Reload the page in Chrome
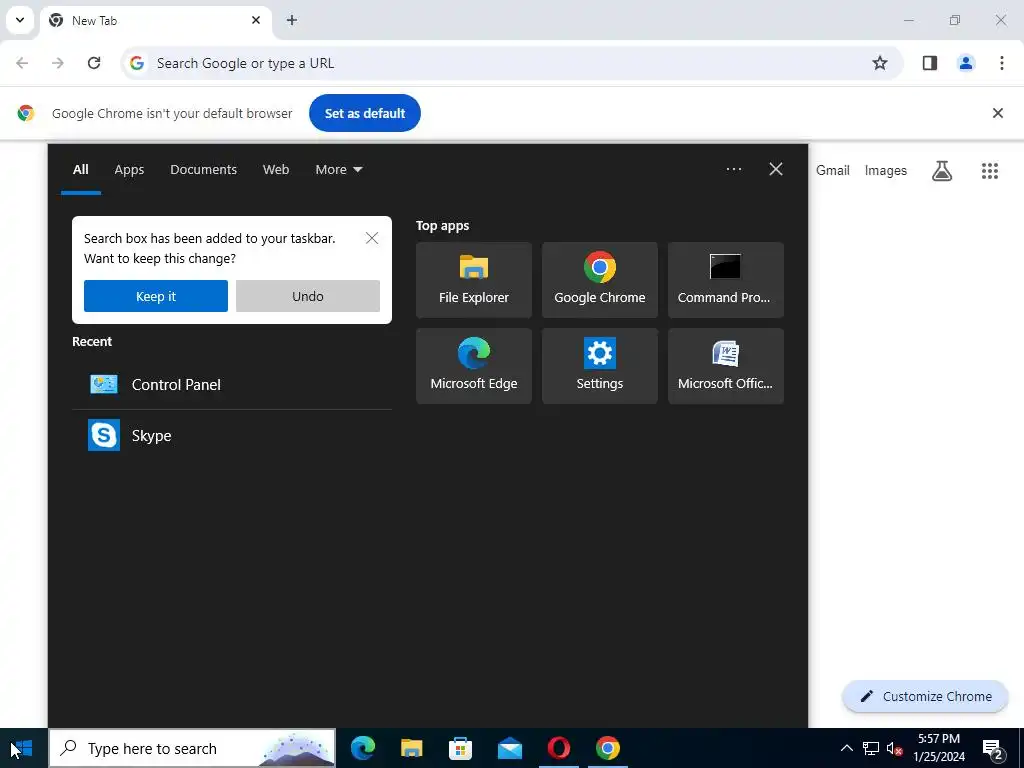1024x768 pixels. tap(94, 63)
